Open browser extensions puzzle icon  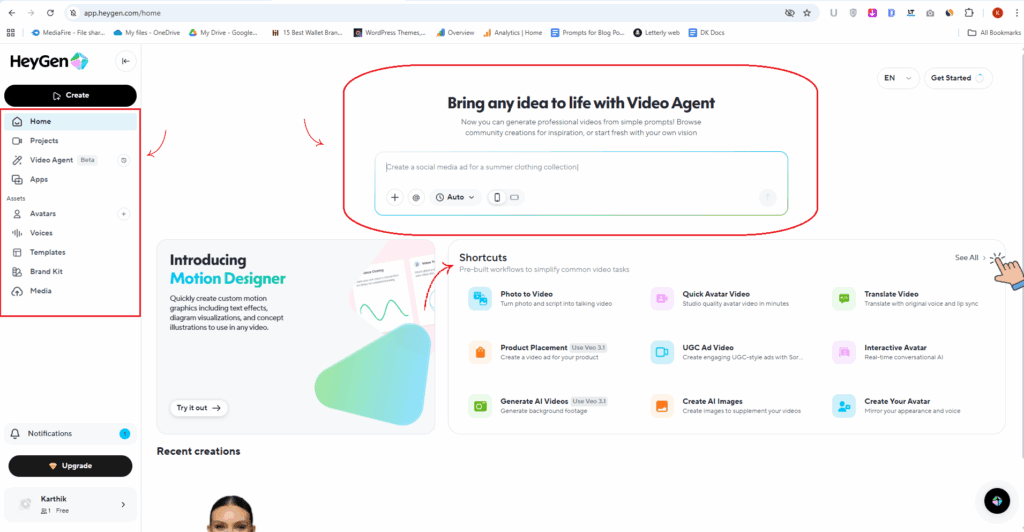click(969, 12)
